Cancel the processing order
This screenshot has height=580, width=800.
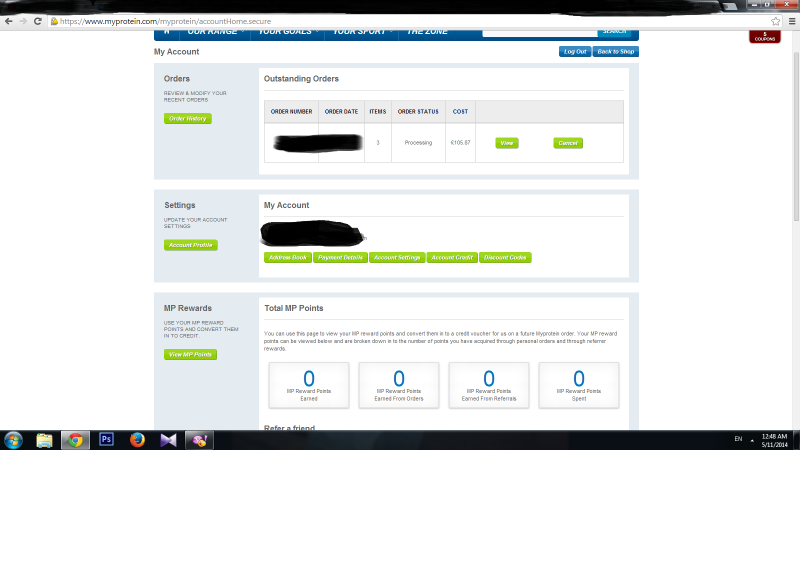click(x=568, y=143)
